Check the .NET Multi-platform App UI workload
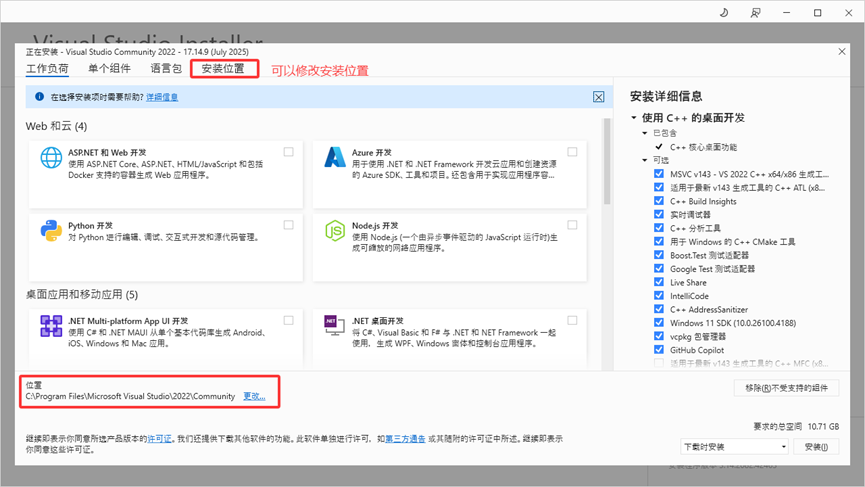The image size is (865, 487). point(289,320)
